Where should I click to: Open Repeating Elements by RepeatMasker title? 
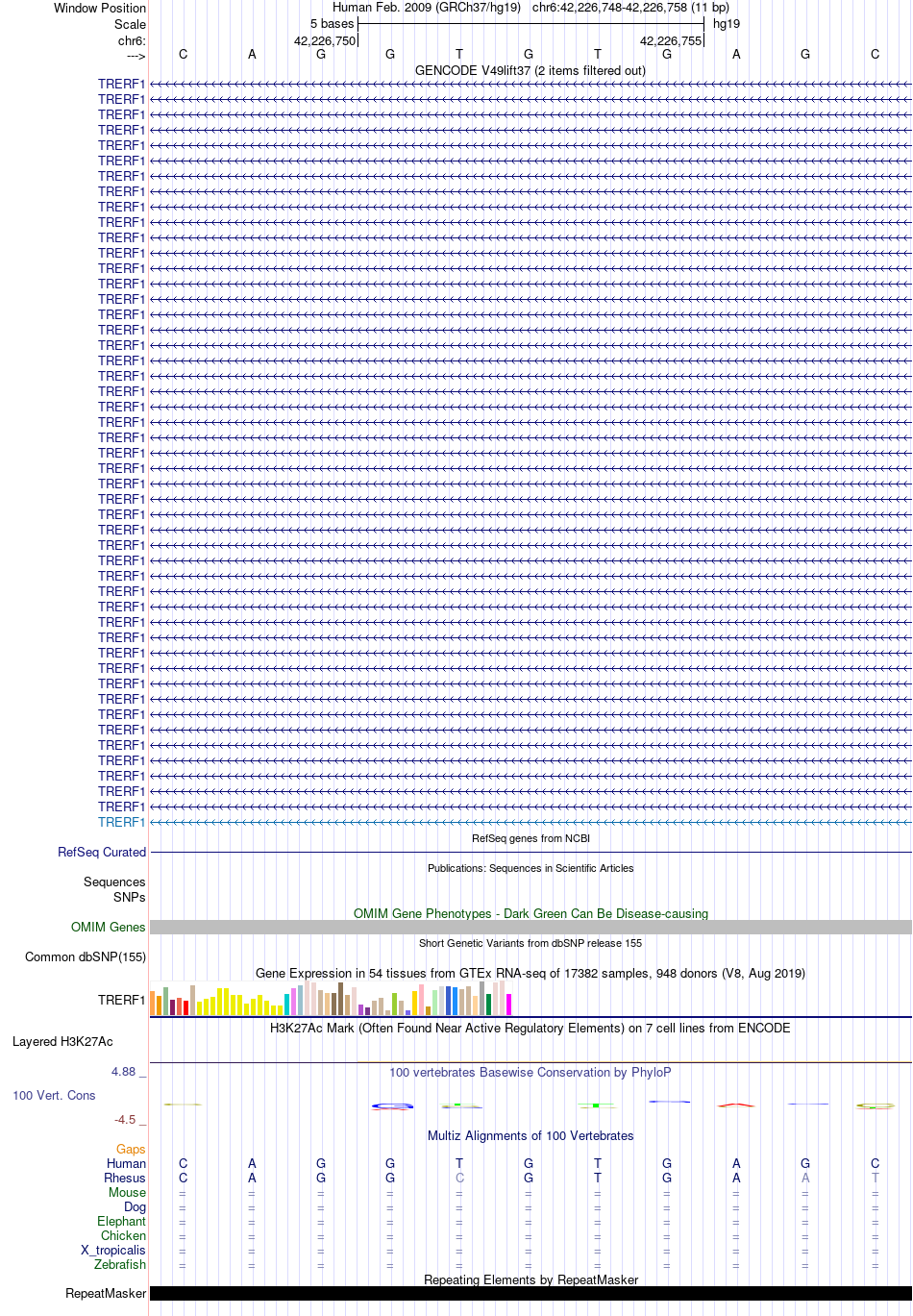tap(531, 1279)
